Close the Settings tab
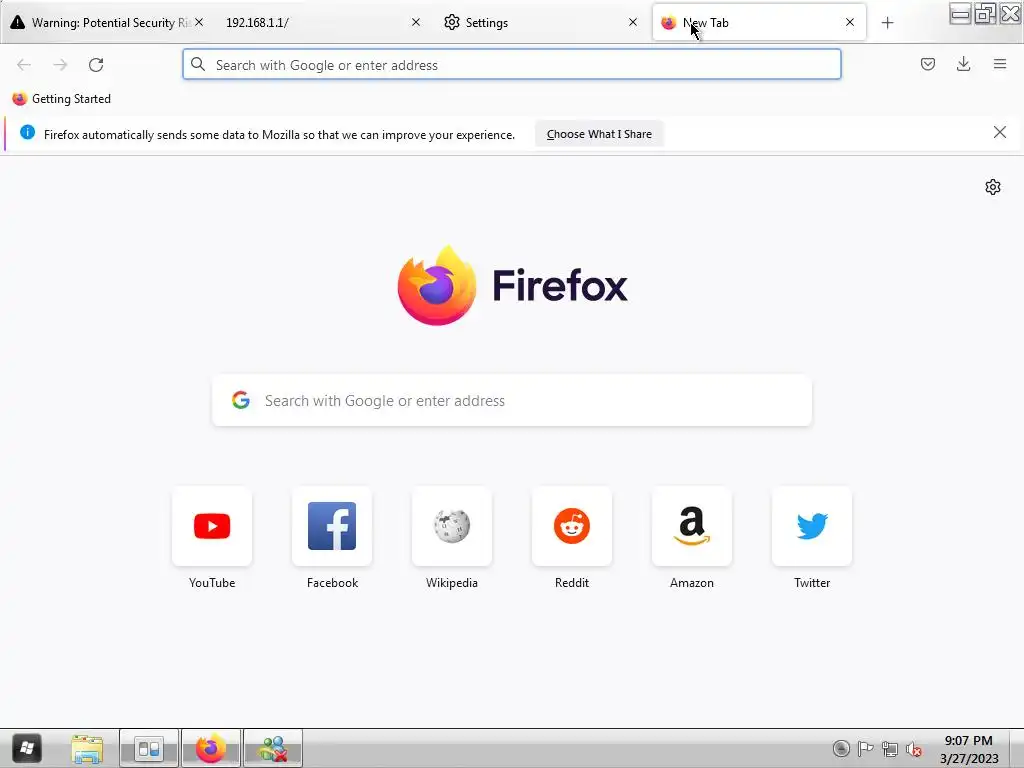 point(633,22)
